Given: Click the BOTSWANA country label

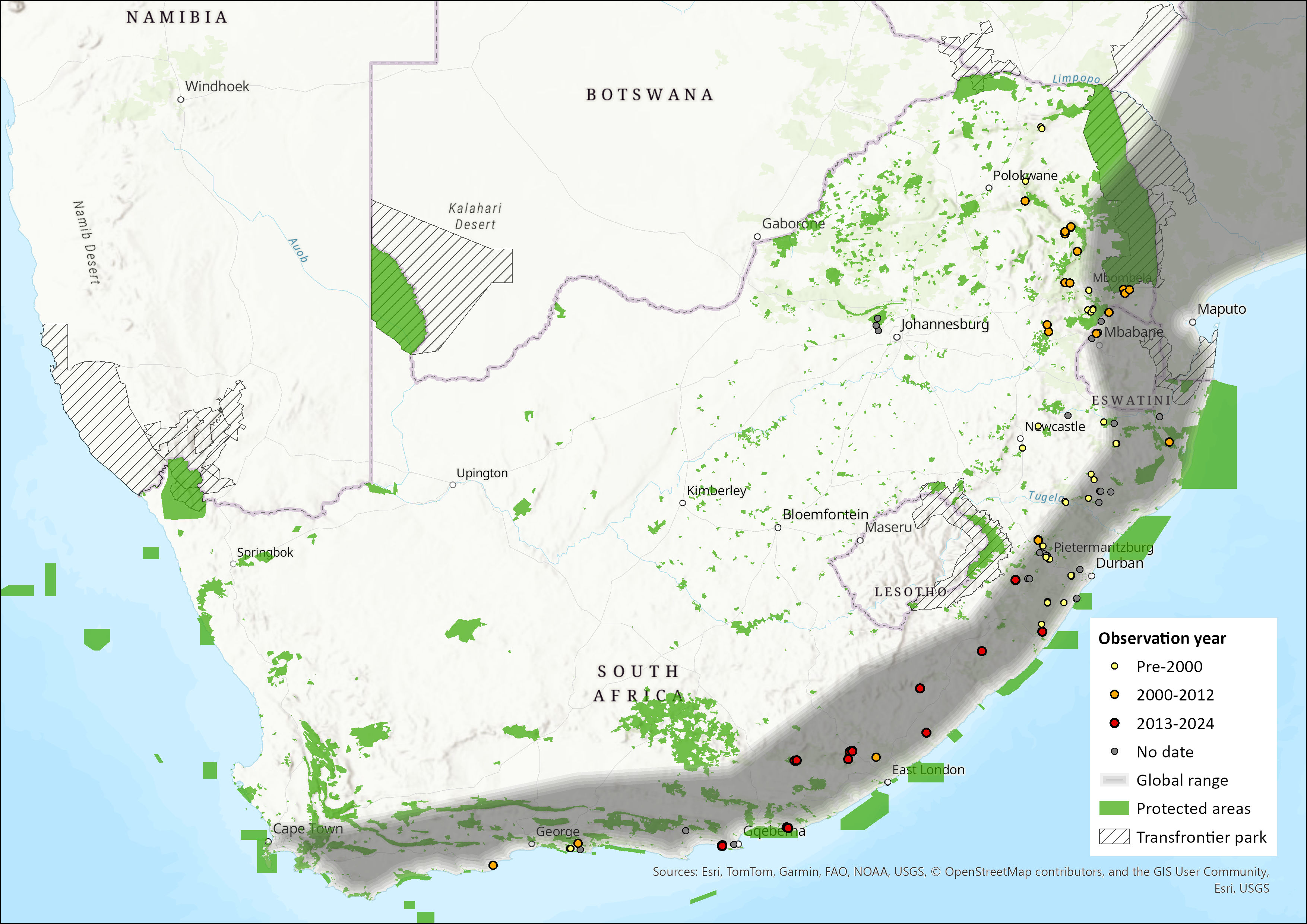Looking at the screenshot, I should [x=649, y=95].
